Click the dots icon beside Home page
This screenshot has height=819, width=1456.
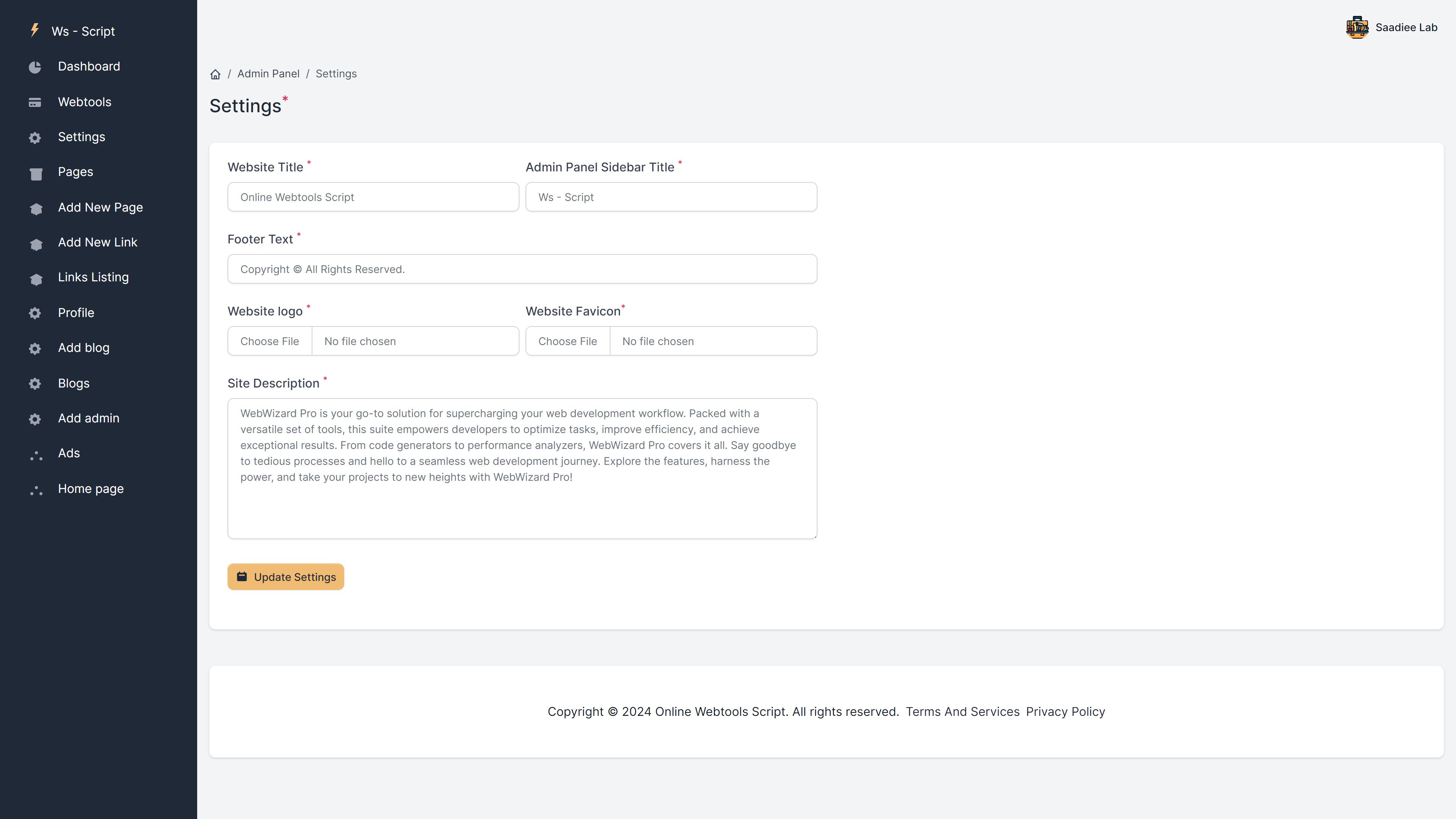pyautogui.click(x=36, y=491)
